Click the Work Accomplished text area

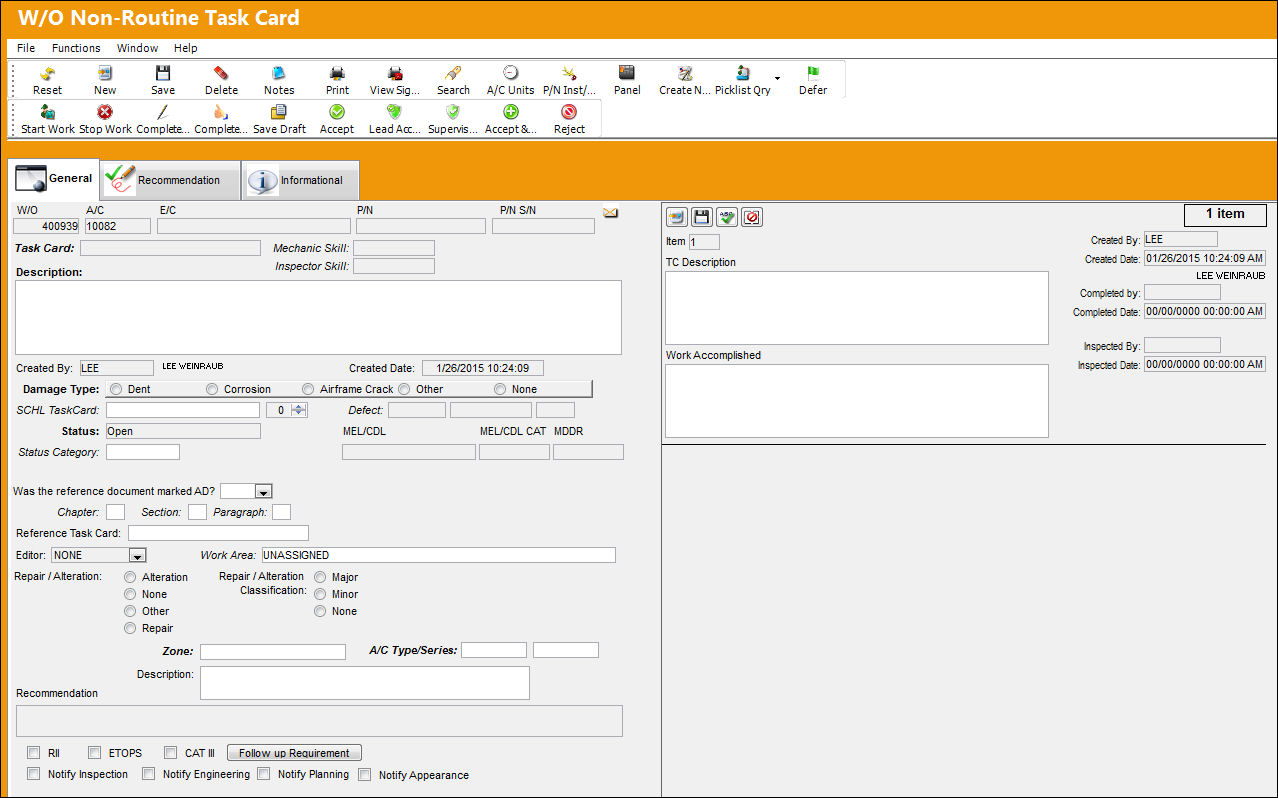pyautogui.click(x=857, y=401)
